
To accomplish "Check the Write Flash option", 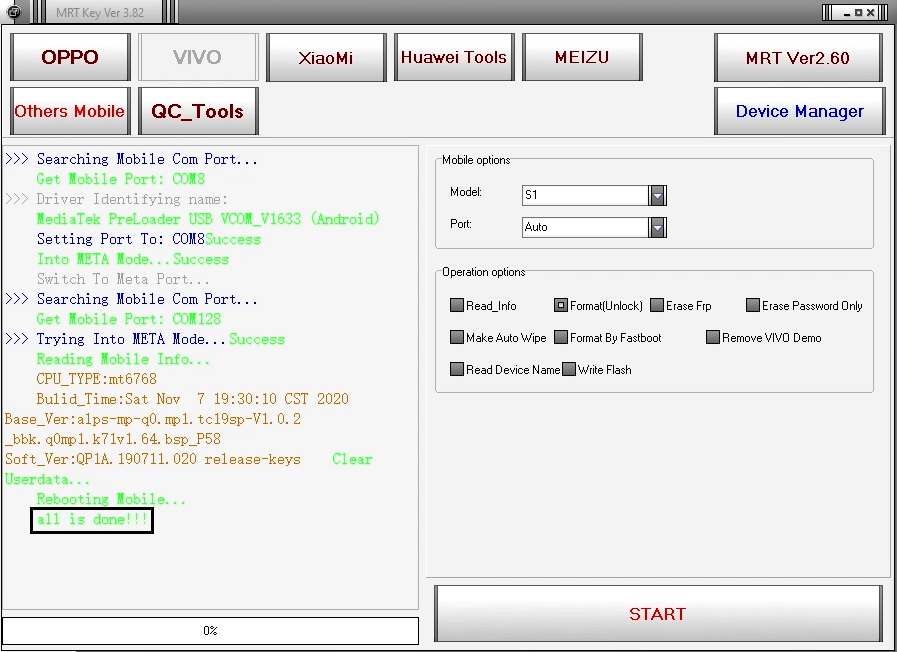I will pos(569,369).
